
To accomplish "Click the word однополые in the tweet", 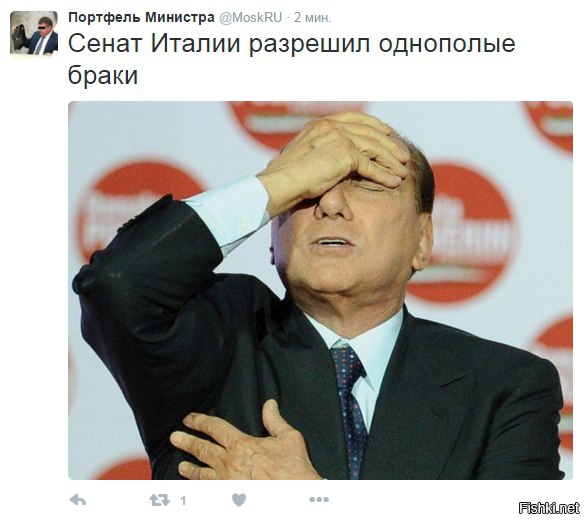I will click(447, 44).
